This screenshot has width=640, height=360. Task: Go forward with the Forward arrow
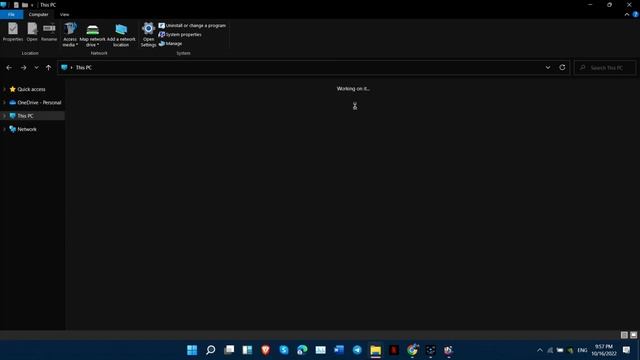pyautogui.click(x=23, y=67)
